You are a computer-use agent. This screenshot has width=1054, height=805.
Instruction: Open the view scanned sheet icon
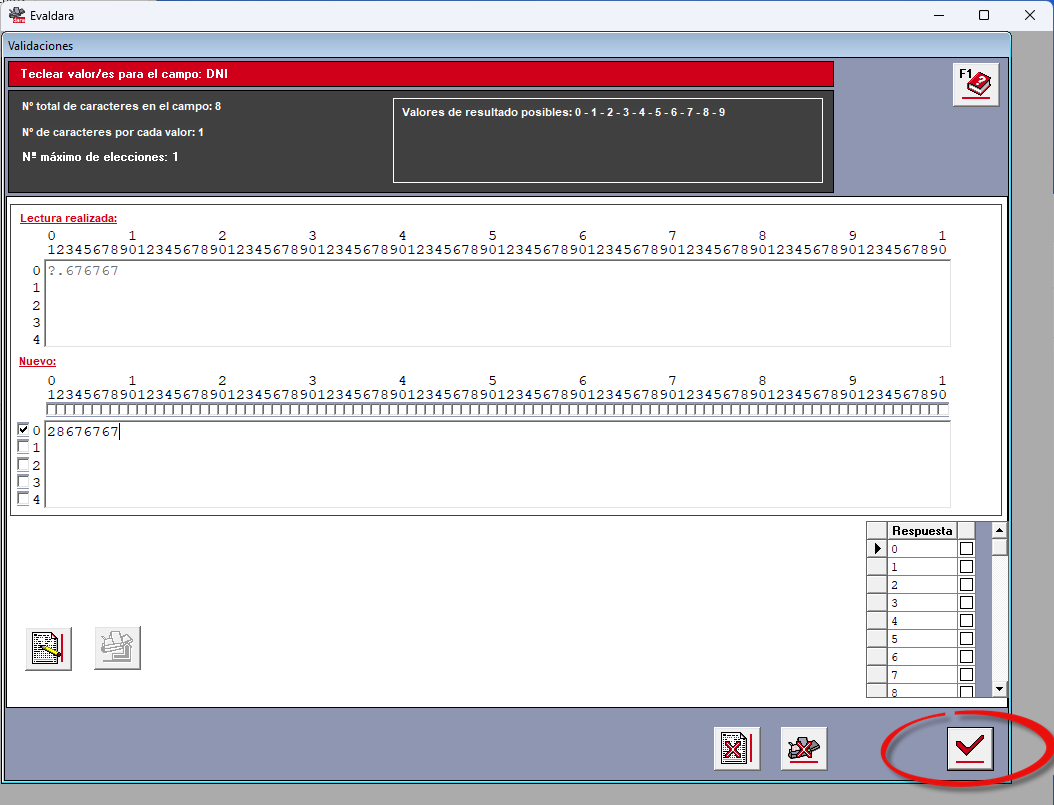click(48, 648)
